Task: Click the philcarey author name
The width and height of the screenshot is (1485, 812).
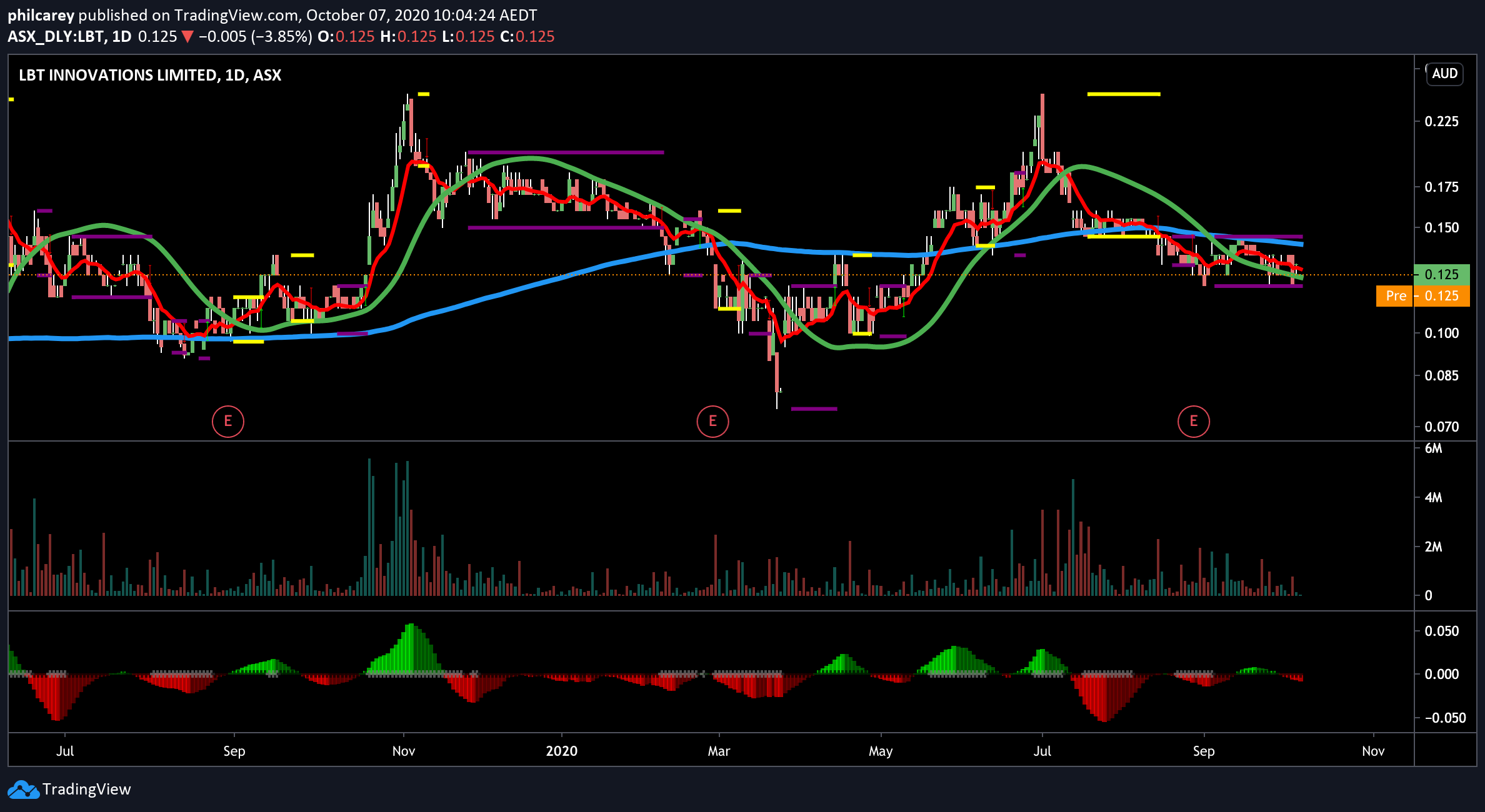Action: [x=41, y=16]
